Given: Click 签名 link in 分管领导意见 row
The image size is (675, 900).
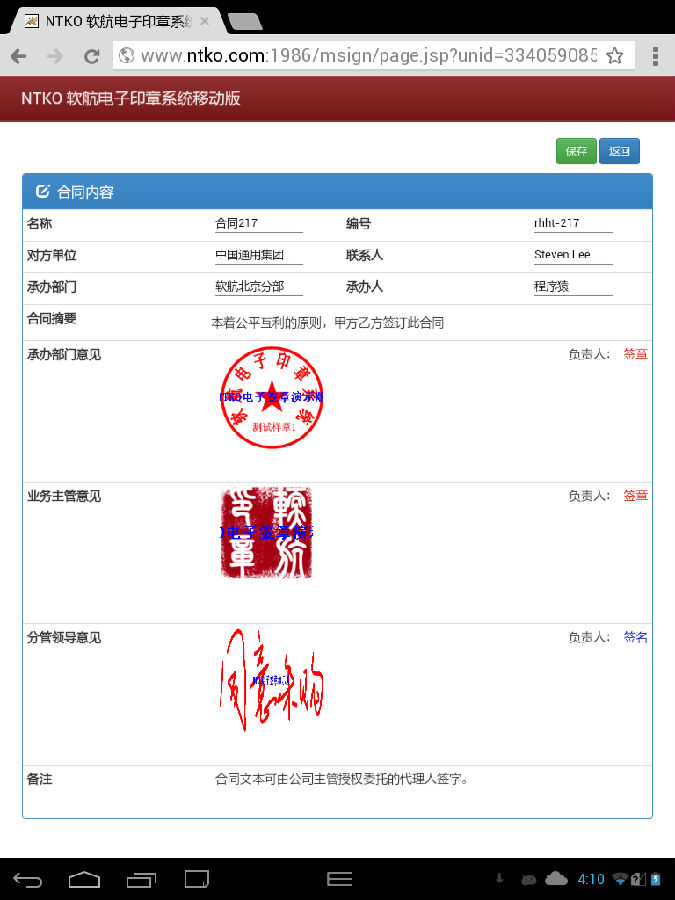Looking at the screenshot, I should [x=636, y=637].
